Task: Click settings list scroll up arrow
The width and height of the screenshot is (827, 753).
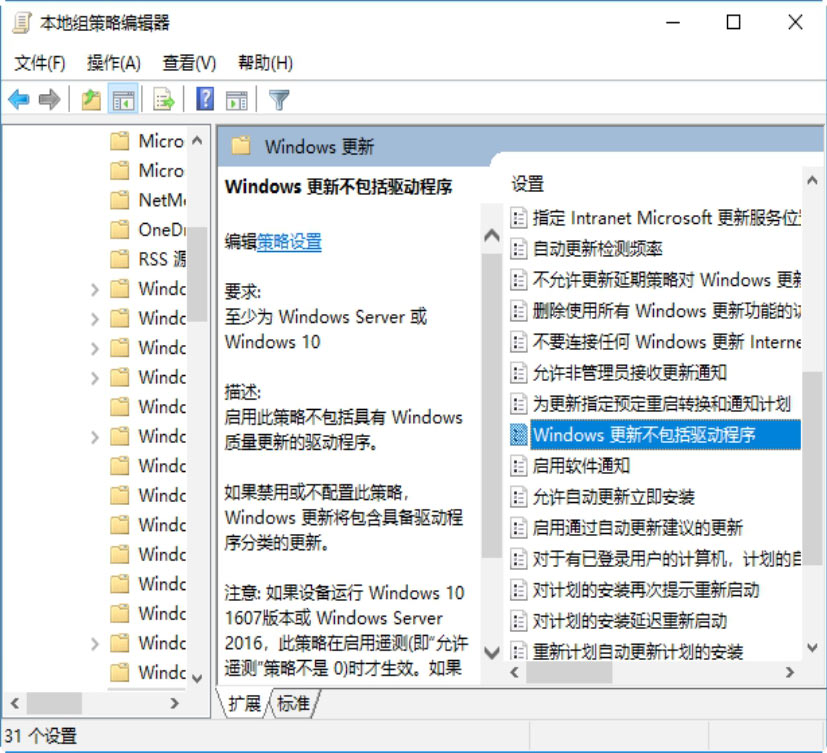Action: [x=812, y=180]
